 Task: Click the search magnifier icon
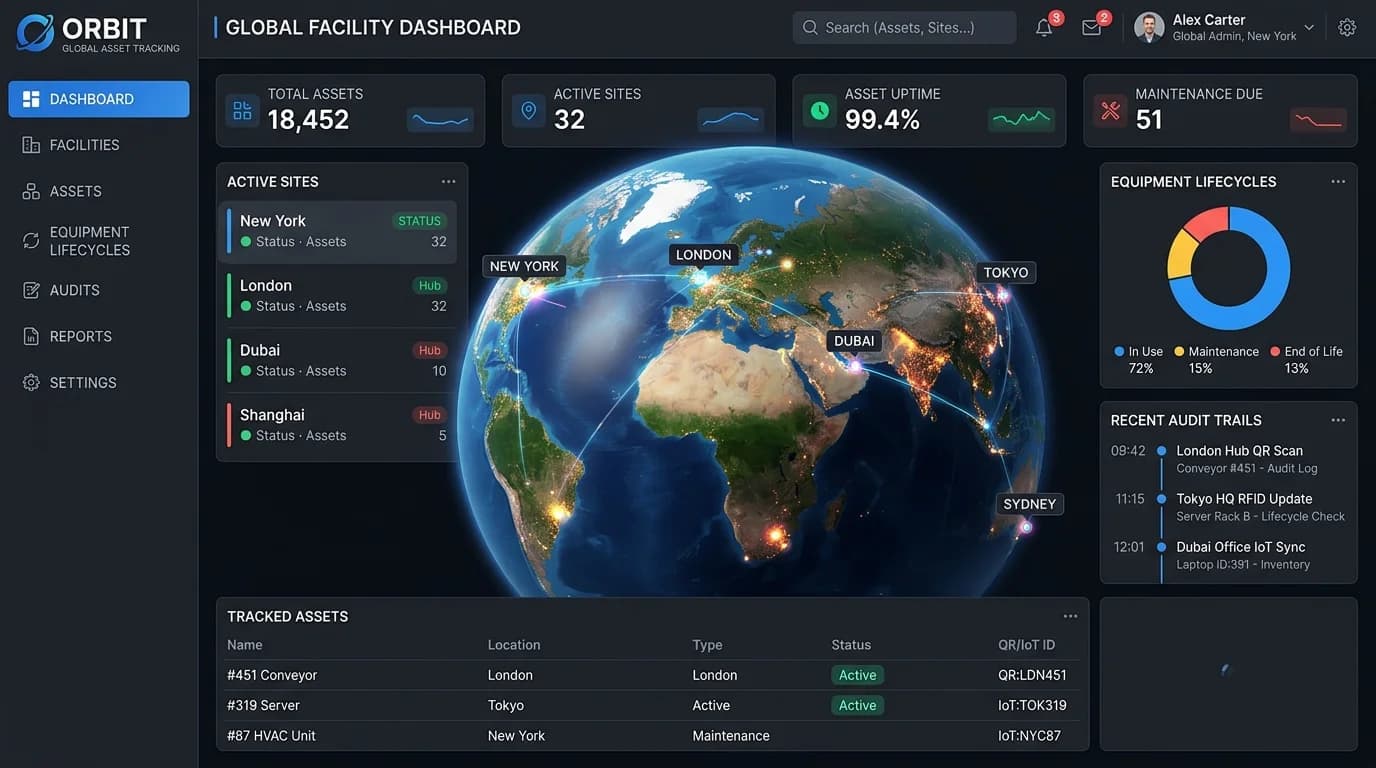point(810,28)
